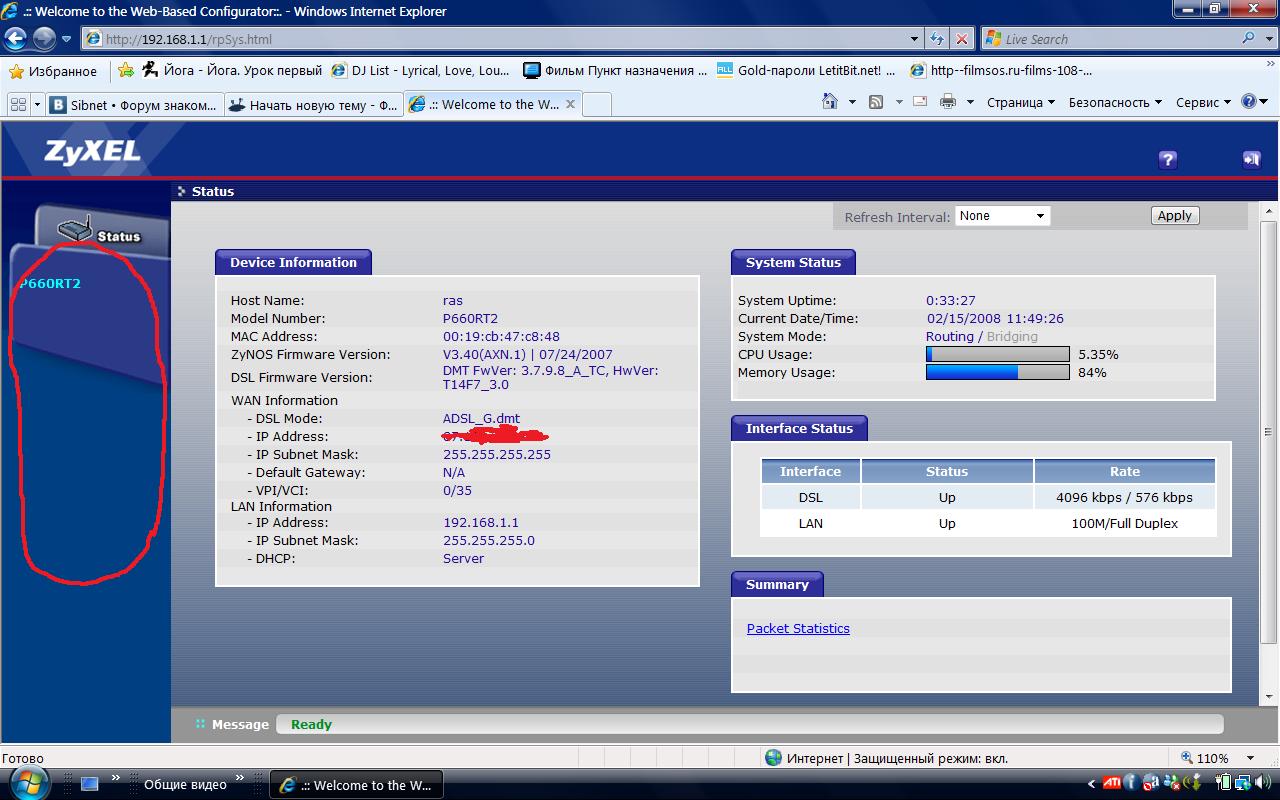Image resolution: width=1280 pixels, height=800 pixels.
Task: Click the Apply button
Action: coord(1174,216)
